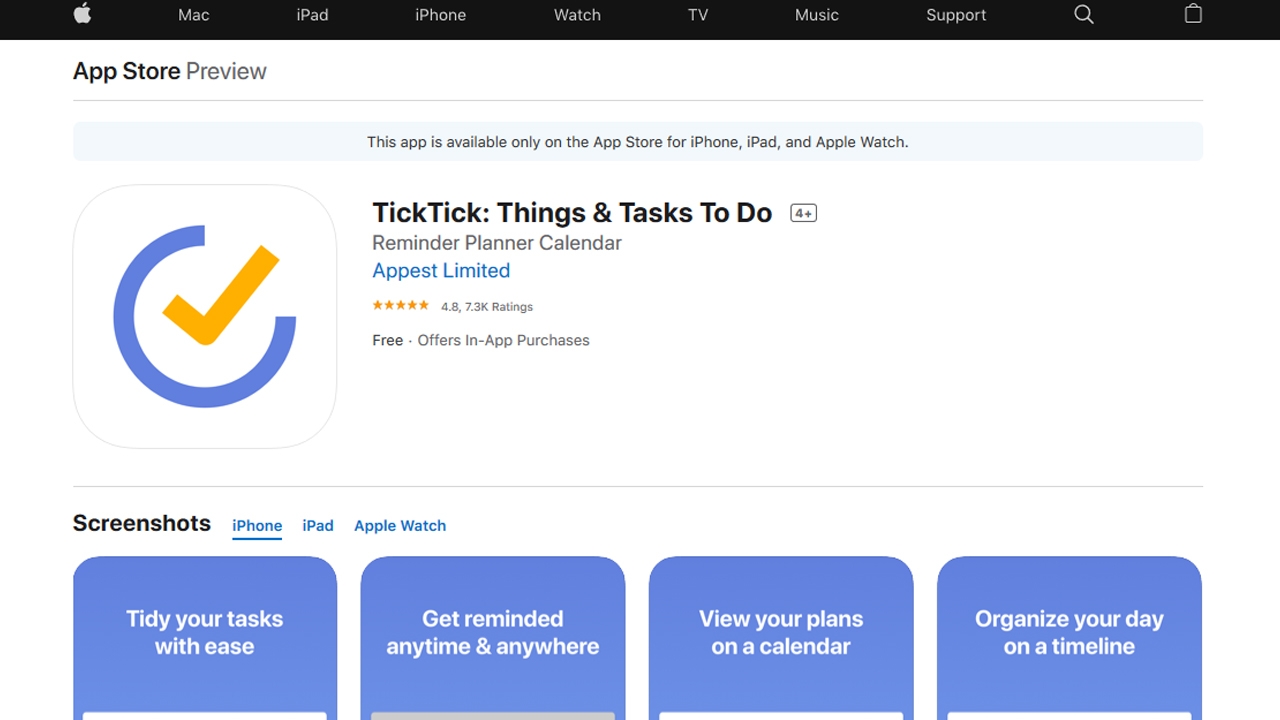
Task: Open the shopping bag icon
Action: 1193,14
